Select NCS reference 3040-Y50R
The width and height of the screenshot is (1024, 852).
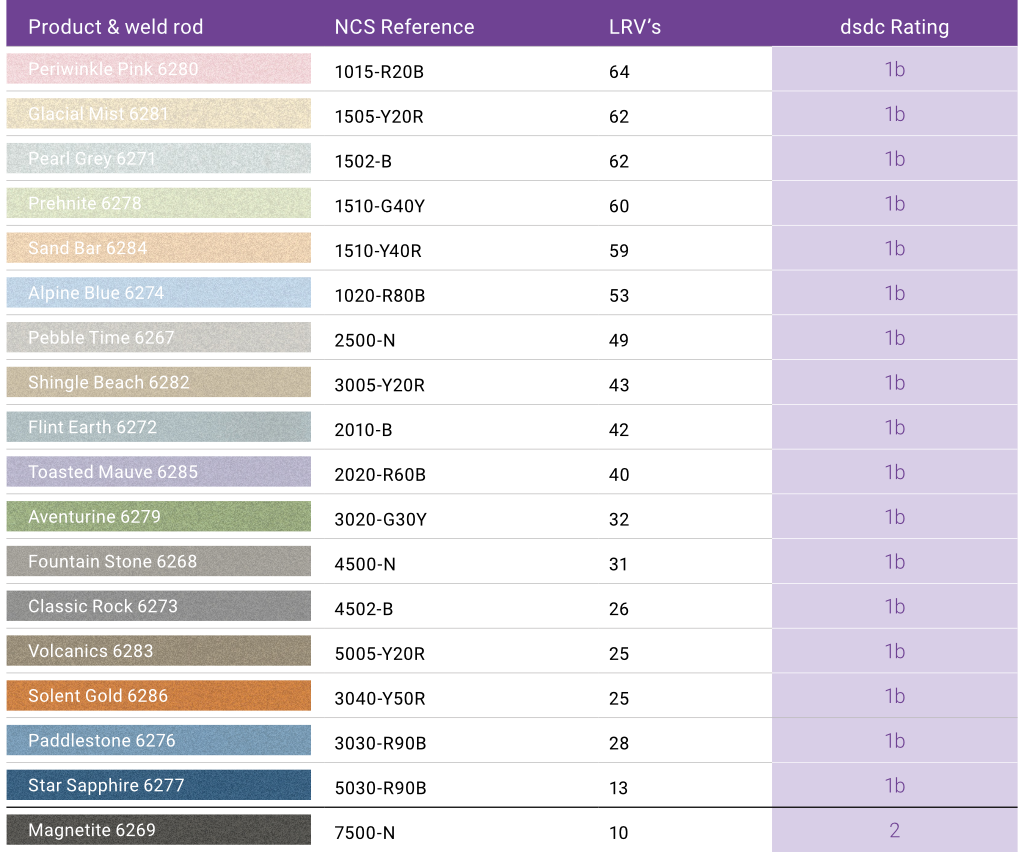click(380, 699)
